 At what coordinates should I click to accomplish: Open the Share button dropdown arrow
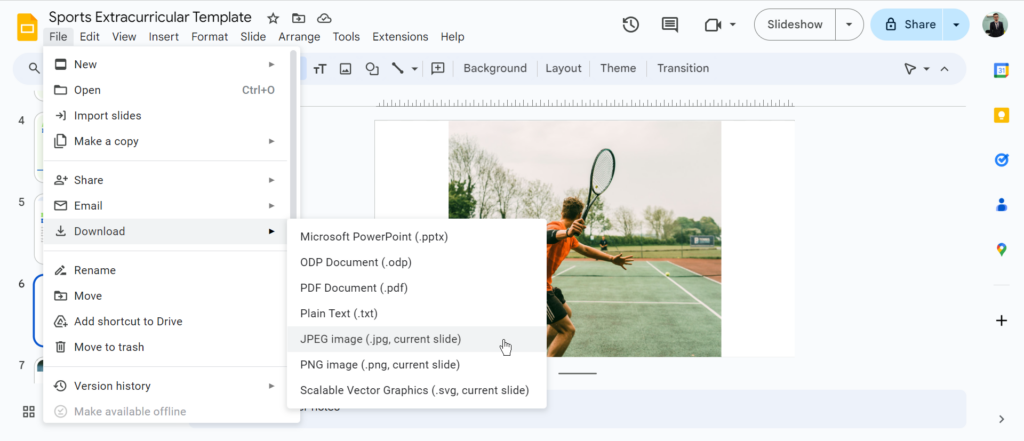pos(957,25)
